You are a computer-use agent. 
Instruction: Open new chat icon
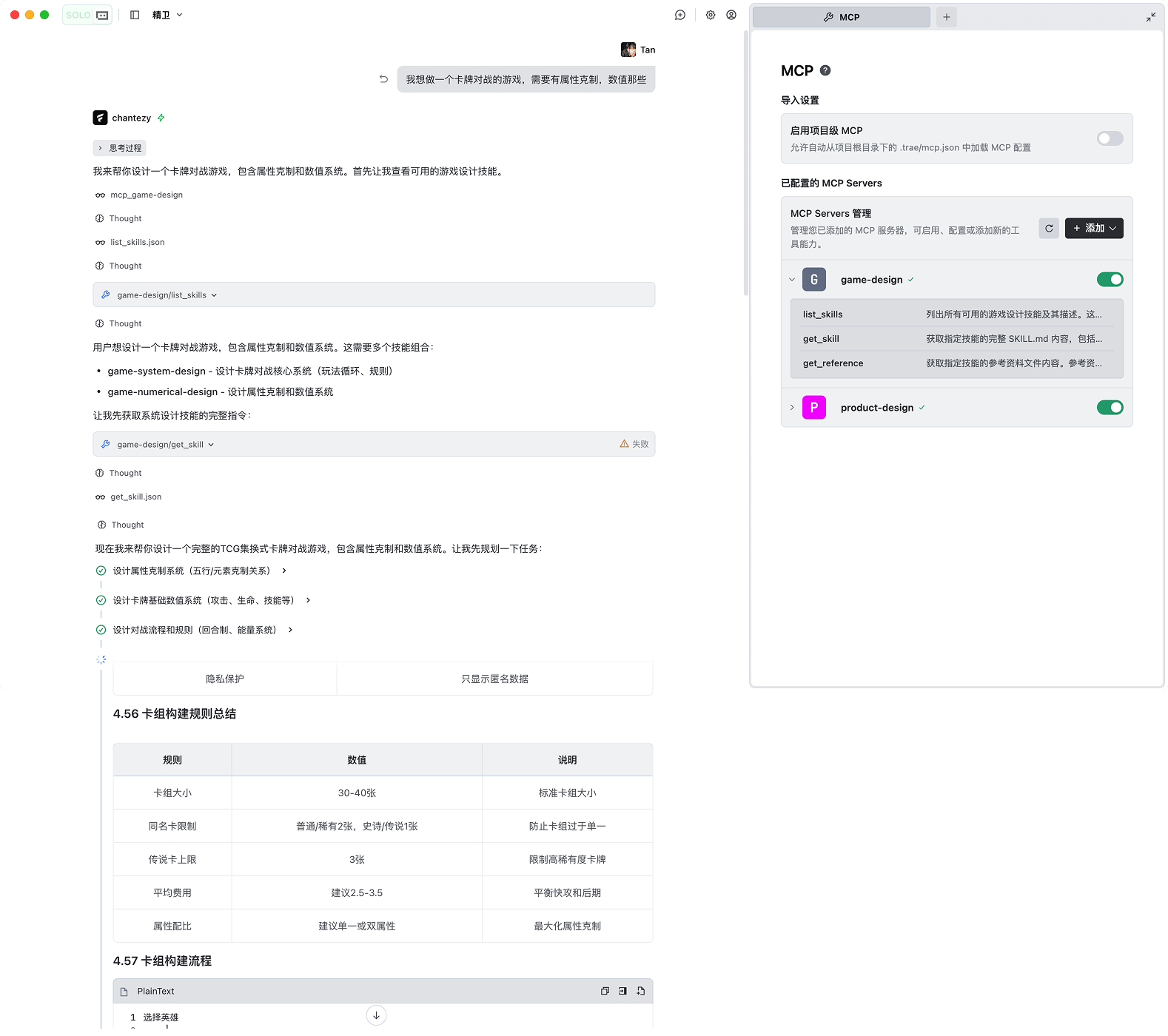pyautogui.click(x=680, y=15)
